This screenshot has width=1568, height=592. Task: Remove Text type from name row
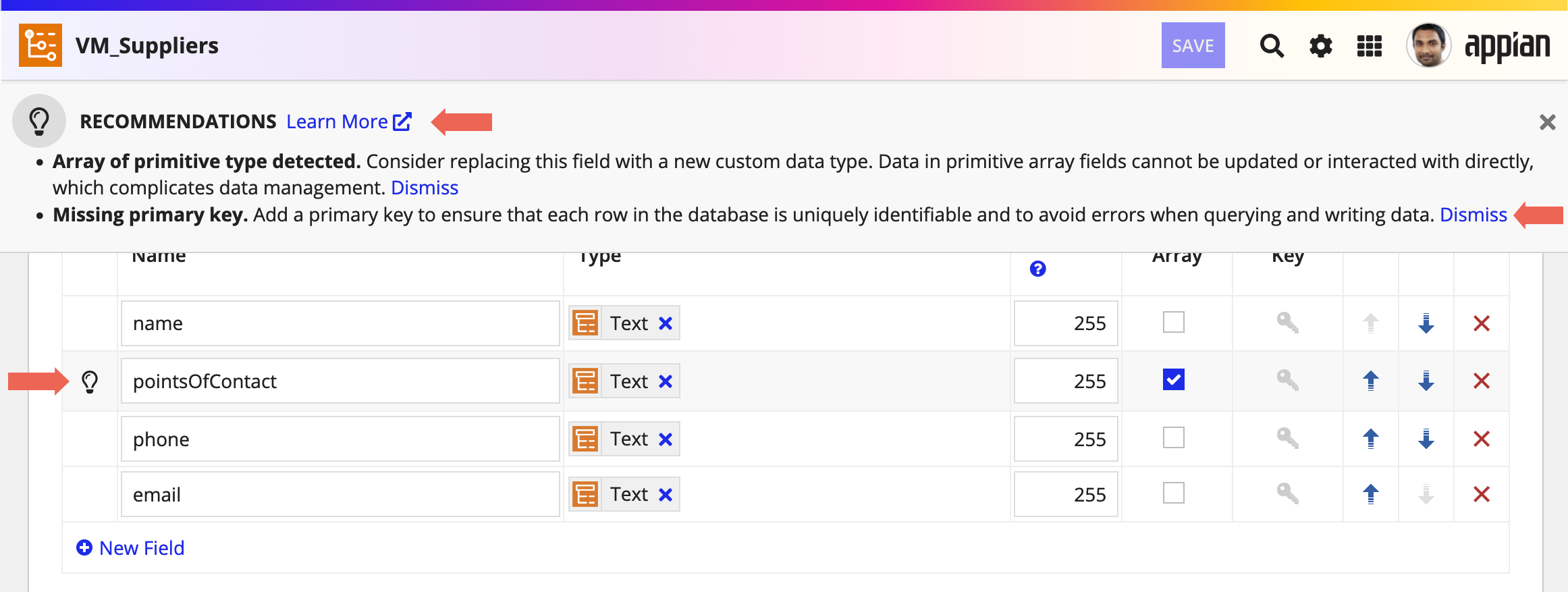pyautogui.click(x=666, y=323)
